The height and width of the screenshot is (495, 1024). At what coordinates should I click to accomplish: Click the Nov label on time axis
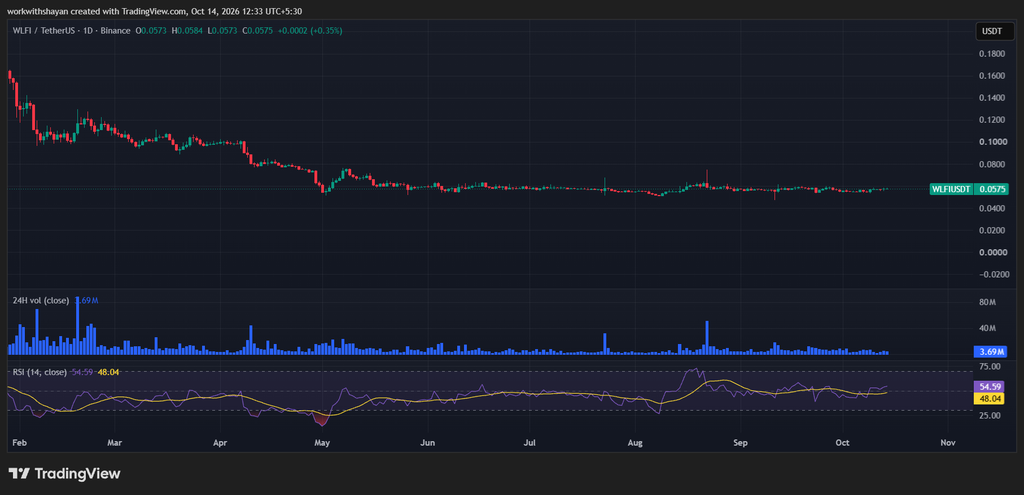coord(948,443)
